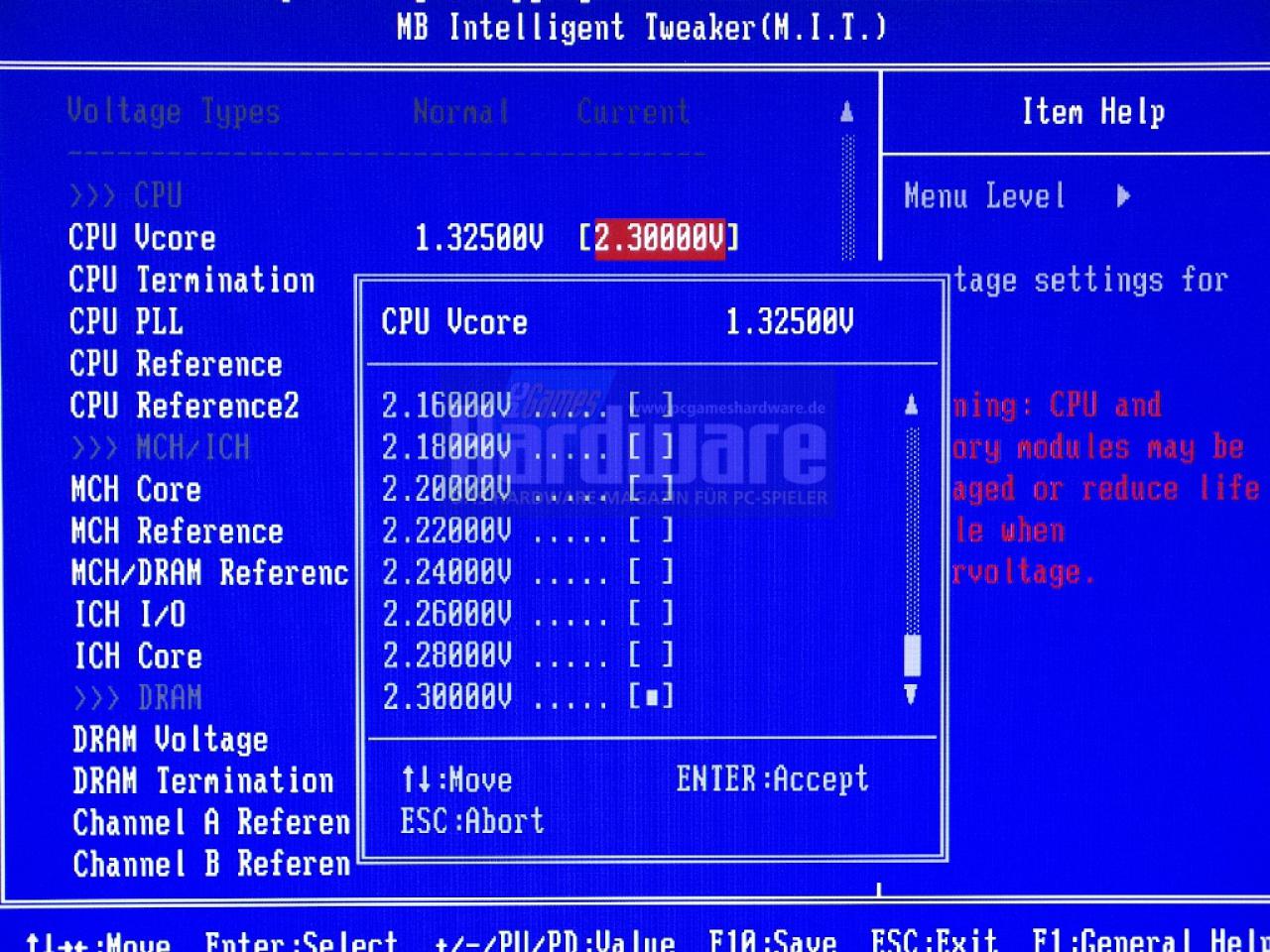Image resolution: width=1270 pixels, height=952 pixels.
Task: Select the ICH Core setting
Action: (138, 655)
